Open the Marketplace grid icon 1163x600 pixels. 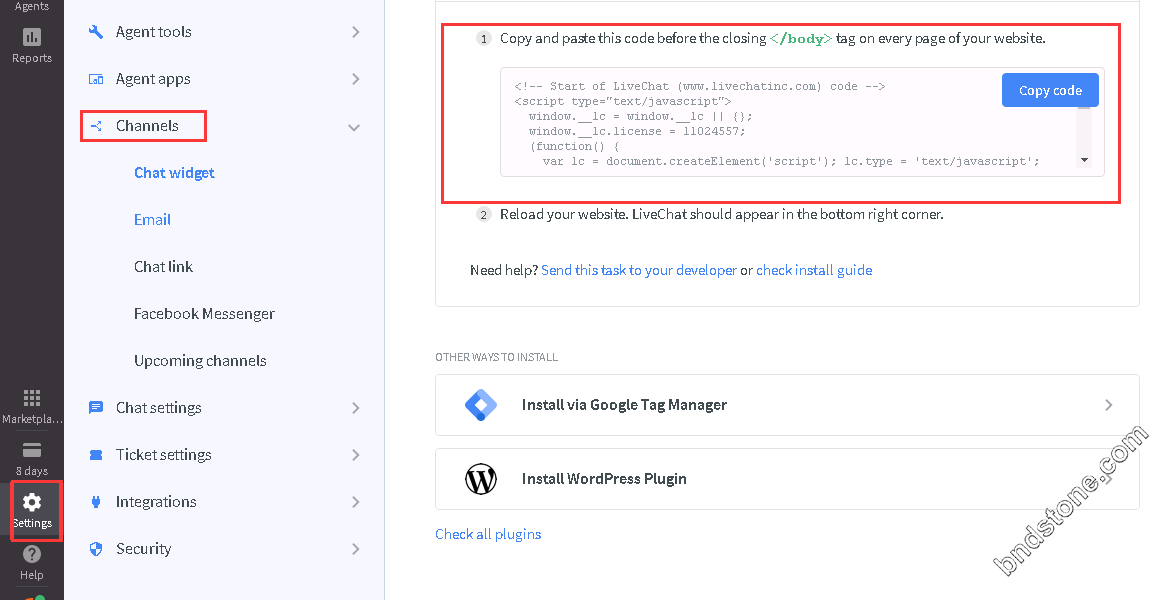[32, 398]
